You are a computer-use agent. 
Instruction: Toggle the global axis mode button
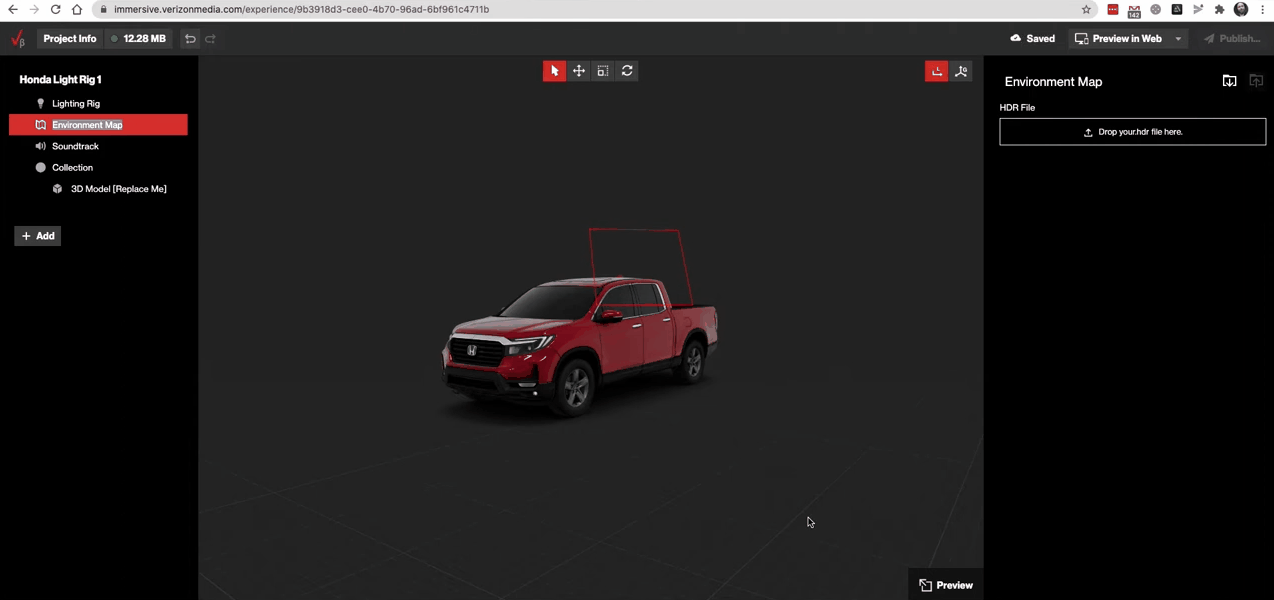click(x=961, y=71)
